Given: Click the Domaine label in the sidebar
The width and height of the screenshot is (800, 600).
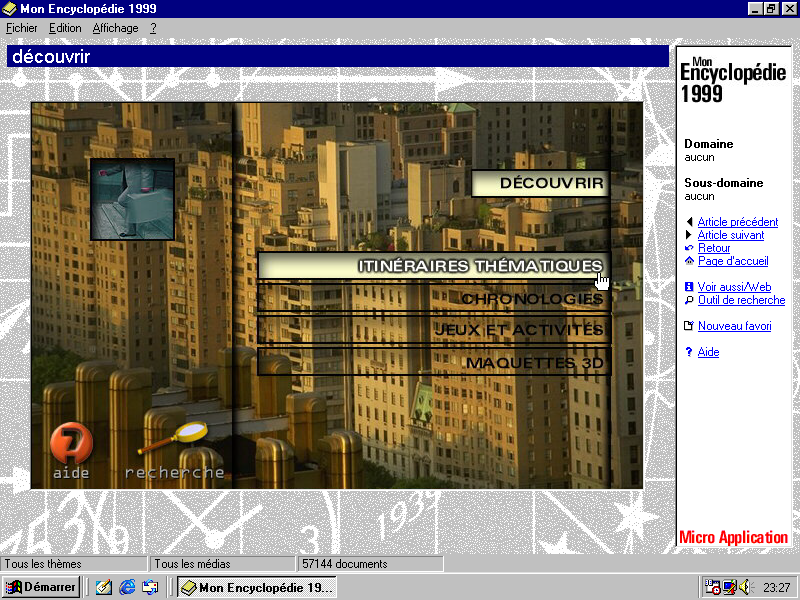Looking at the screenshot, I should pos(709,144).
